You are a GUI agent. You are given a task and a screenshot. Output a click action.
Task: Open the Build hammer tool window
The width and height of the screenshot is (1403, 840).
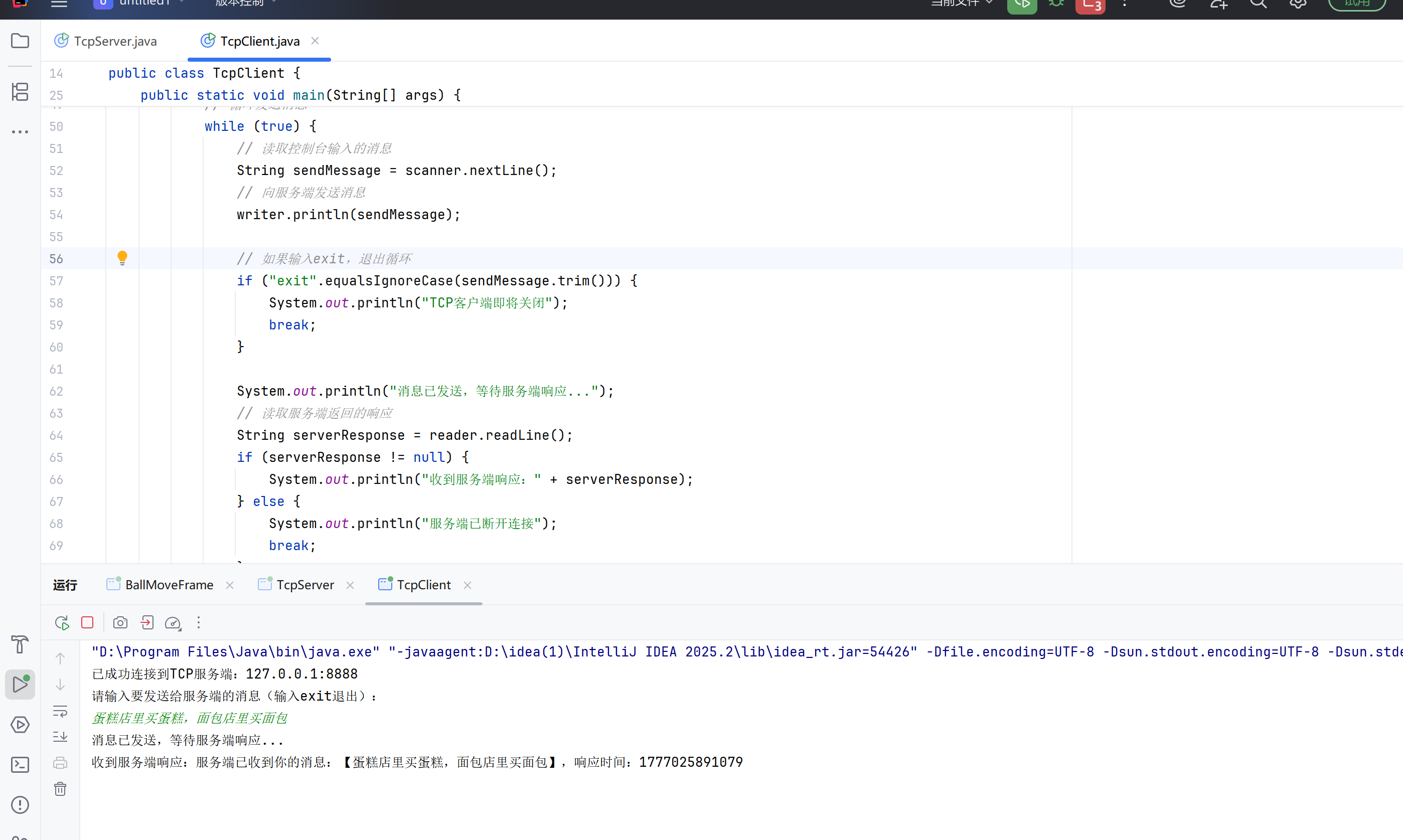(x=20, y=644)
